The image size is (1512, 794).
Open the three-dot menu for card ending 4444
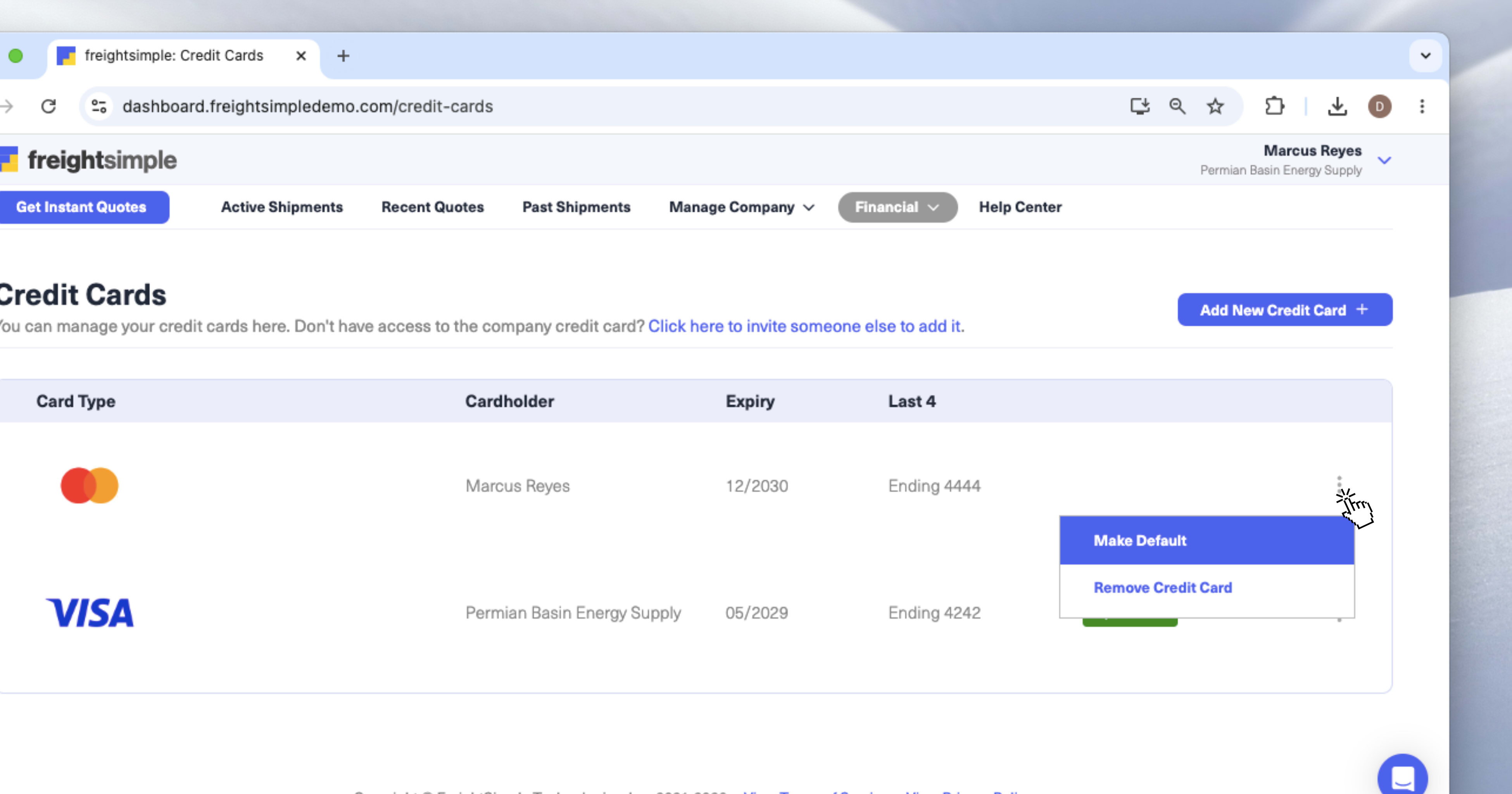[1339, 485]
